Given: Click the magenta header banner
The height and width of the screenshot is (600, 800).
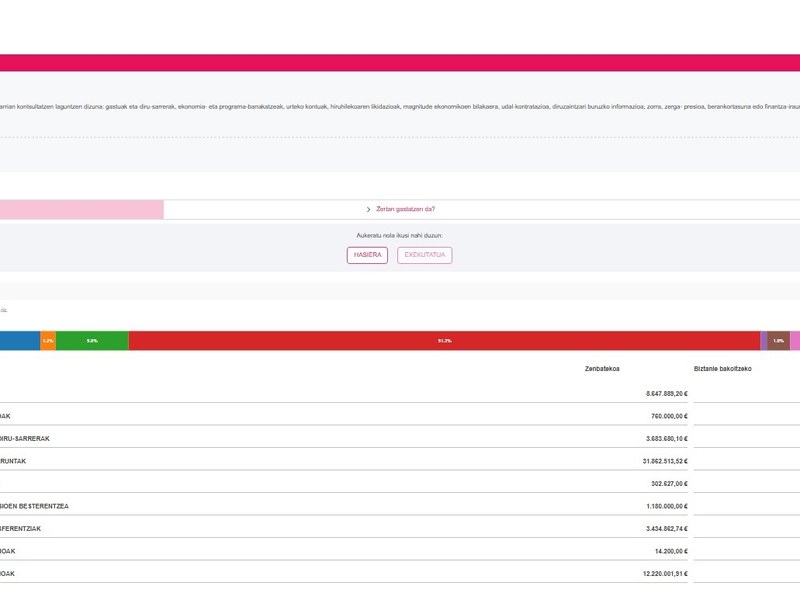Looking at the screenshot, I should [x=400, y=62].
